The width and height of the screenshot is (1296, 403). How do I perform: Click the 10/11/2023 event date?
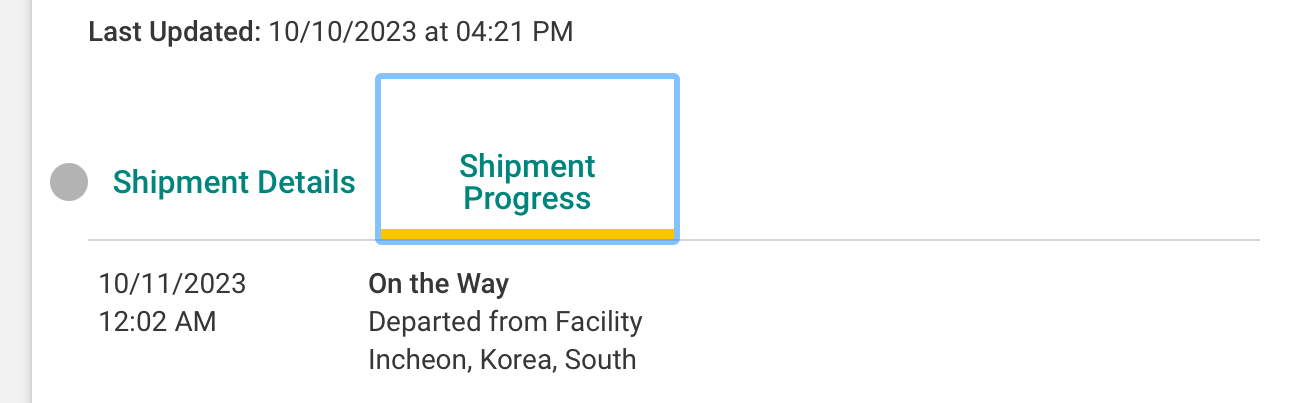click(172, 284)
